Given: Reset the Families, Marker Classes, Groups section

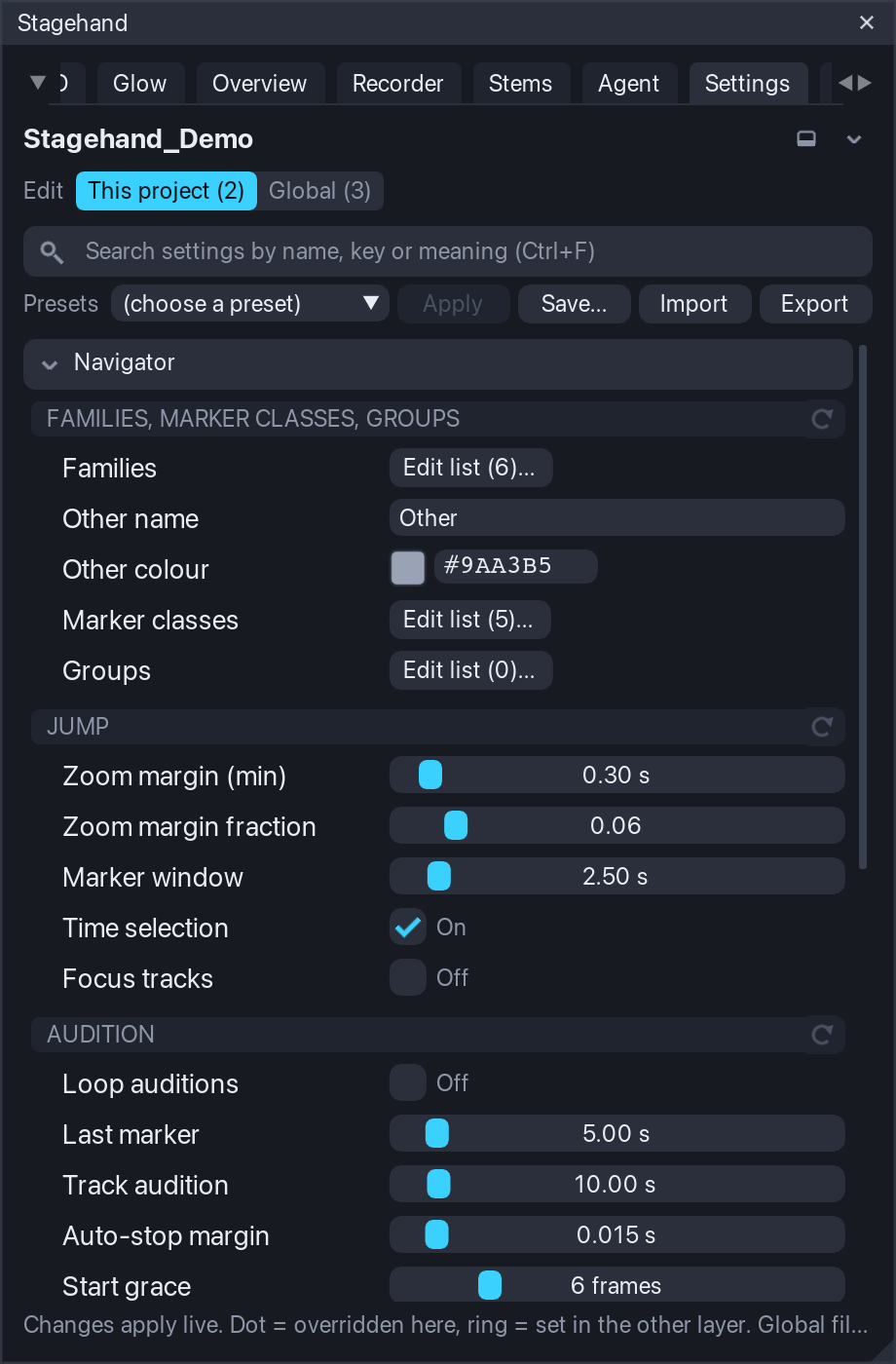Looking at the screenshot, I should tap(822, 419).
